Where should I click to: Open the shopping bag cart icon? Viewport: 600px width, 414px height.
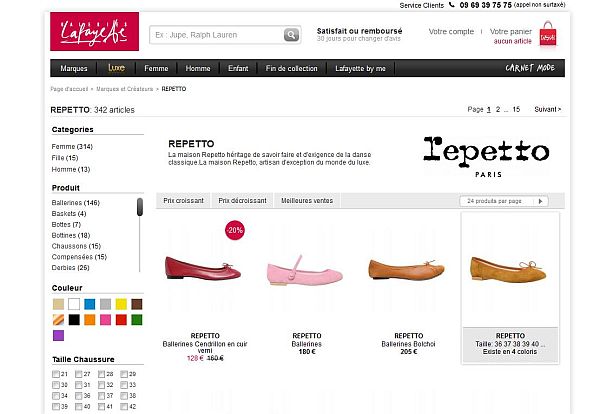click(x=548, y=34)
